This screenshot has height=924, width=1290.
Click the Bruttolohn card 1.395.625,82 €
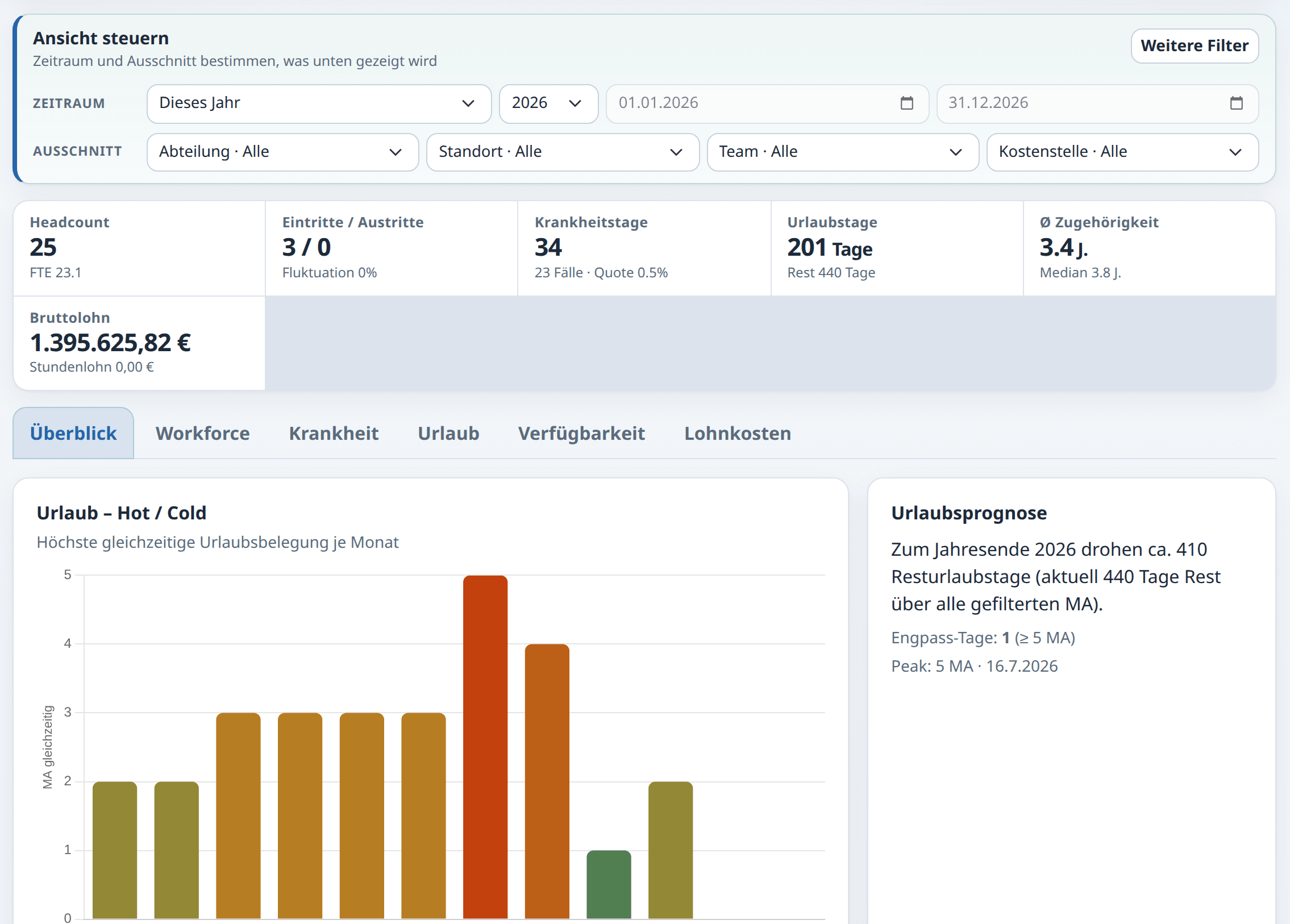click(x=139, y=343)
